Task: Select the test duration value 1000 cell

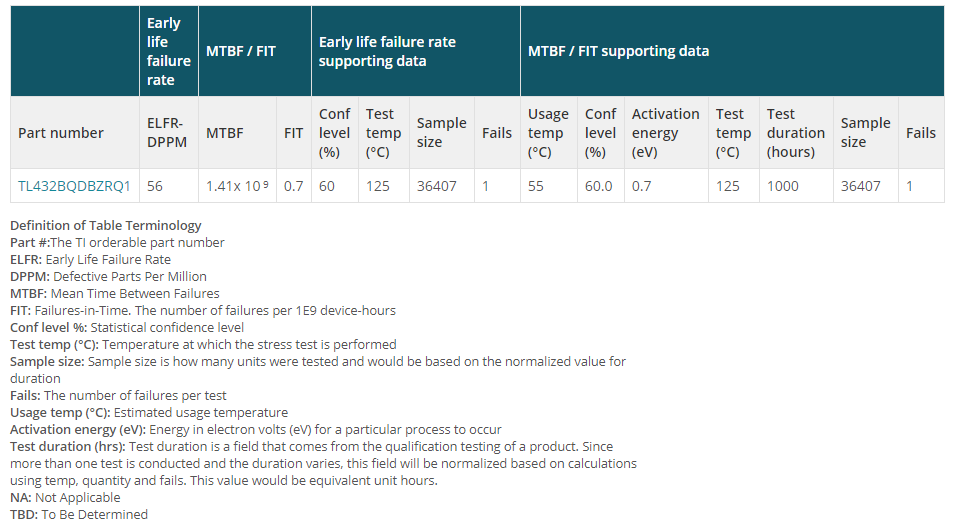Action: (796, 186)
